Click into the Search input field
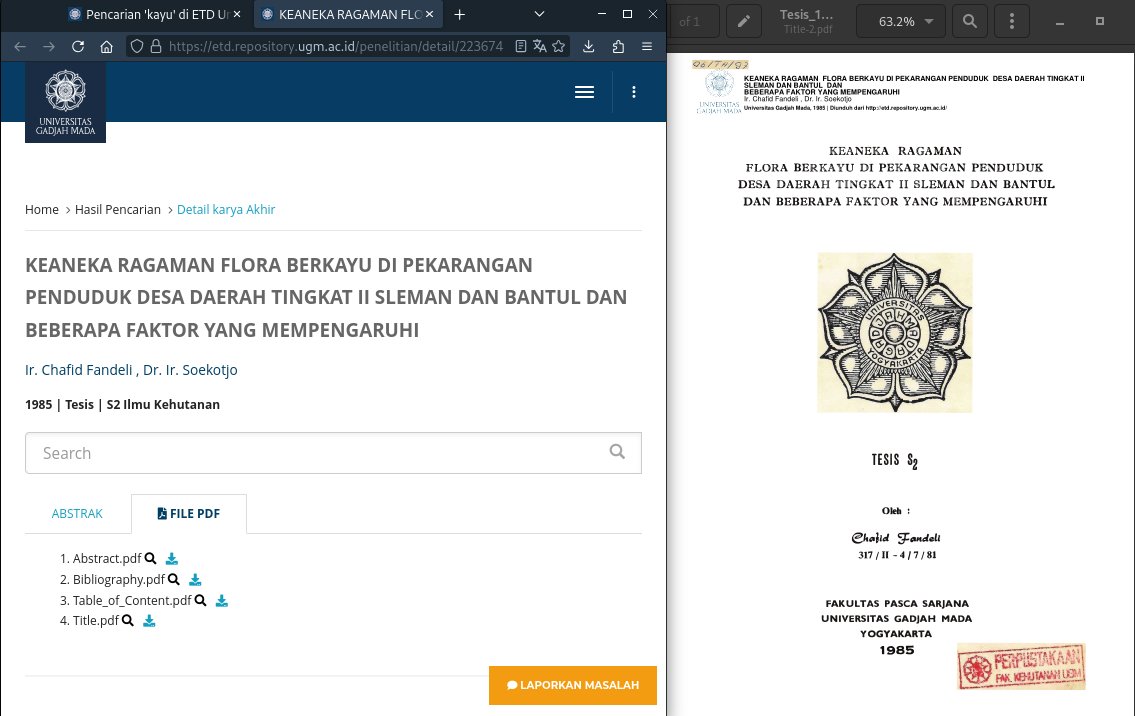The width and height of the screenshot is (1135, 716). click(333, 453)
